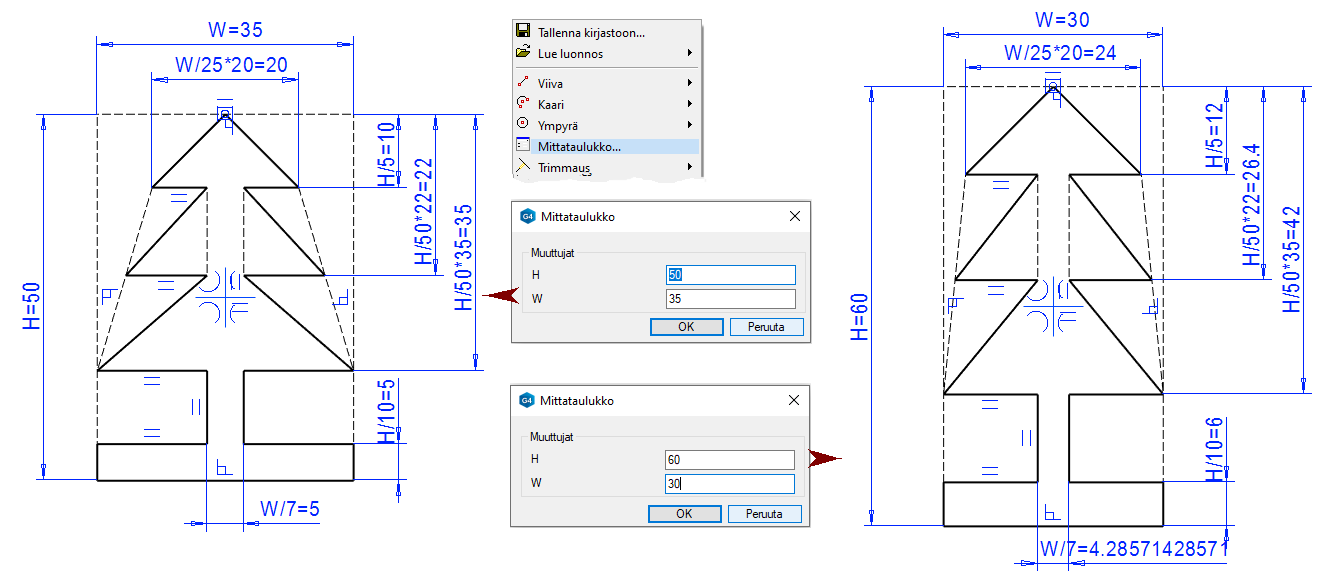Click the floppy disk icon beside Tallenna kirjastoon
The height and width of the screenshot is (586, 1328).
(x=522, y=32)
